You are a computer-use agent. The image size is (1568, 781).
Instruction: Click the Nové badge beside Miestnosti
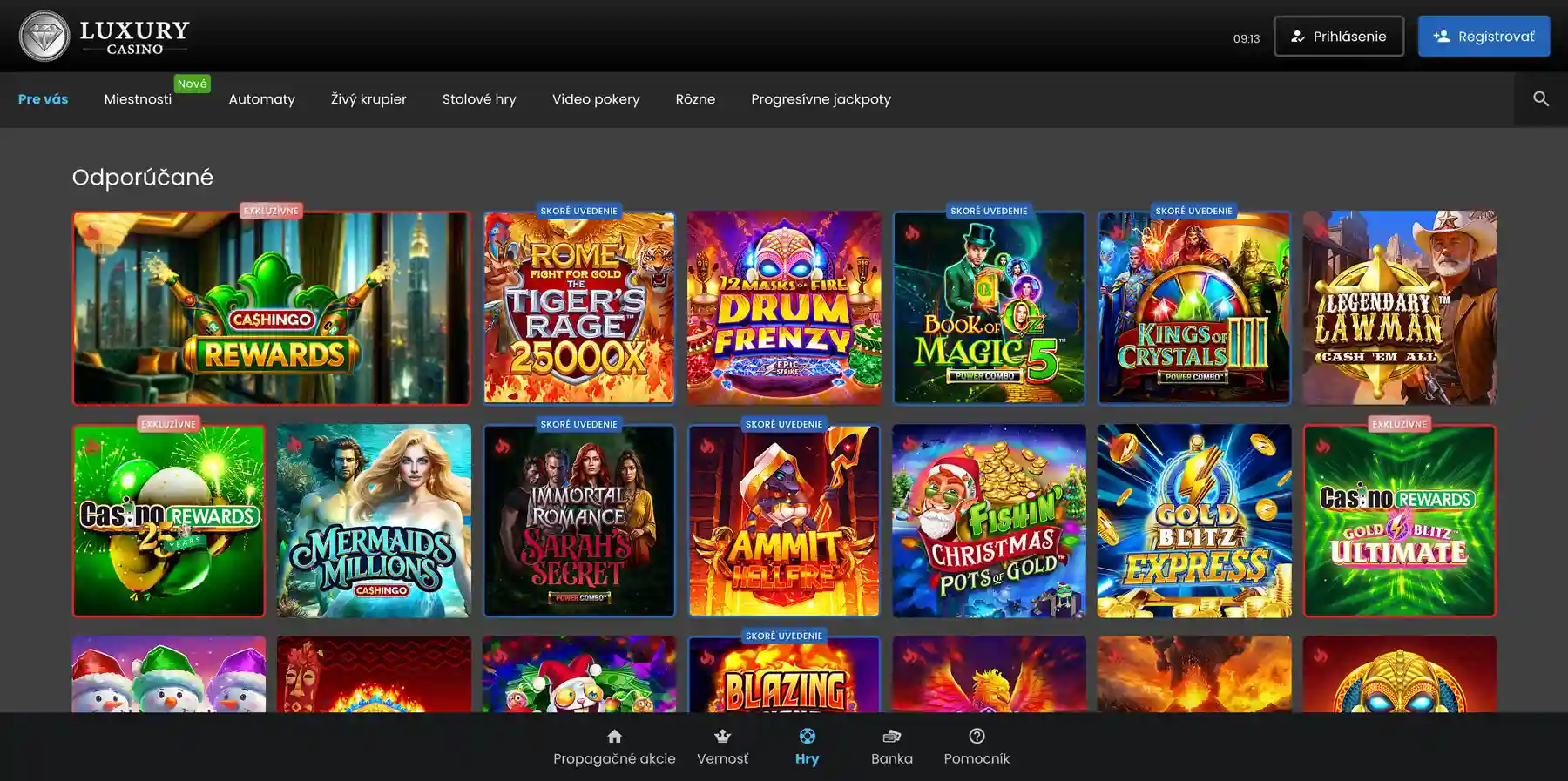pyautogui.click(x=192, y=84)
